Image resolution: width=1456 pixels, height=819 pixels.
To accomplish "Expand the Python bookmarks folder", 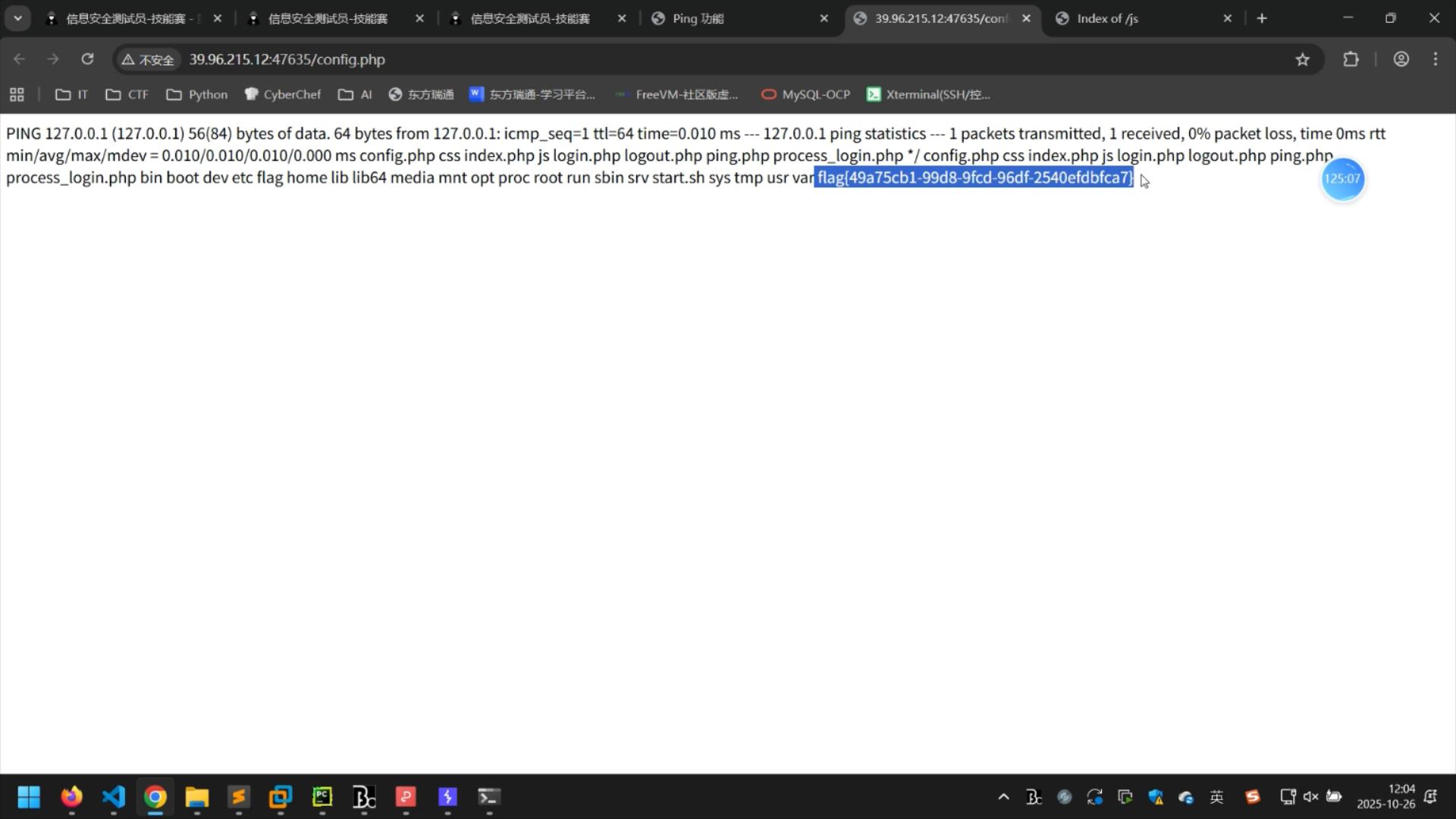I will pyautogui.click(x=197, y=95).
